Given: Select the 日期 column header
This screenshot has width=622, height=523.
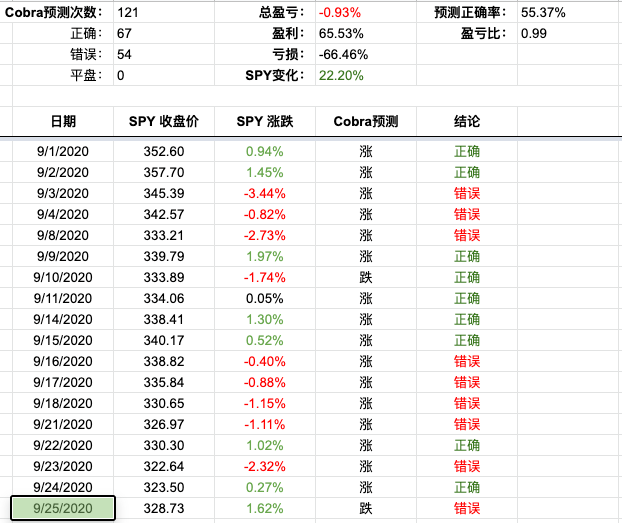Looking at the screenshot, I should (x=63, y=121).
